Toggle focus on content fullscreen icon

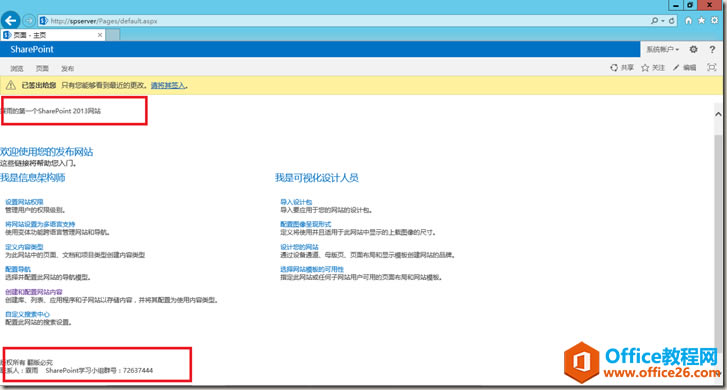click(x=712, y=68)
